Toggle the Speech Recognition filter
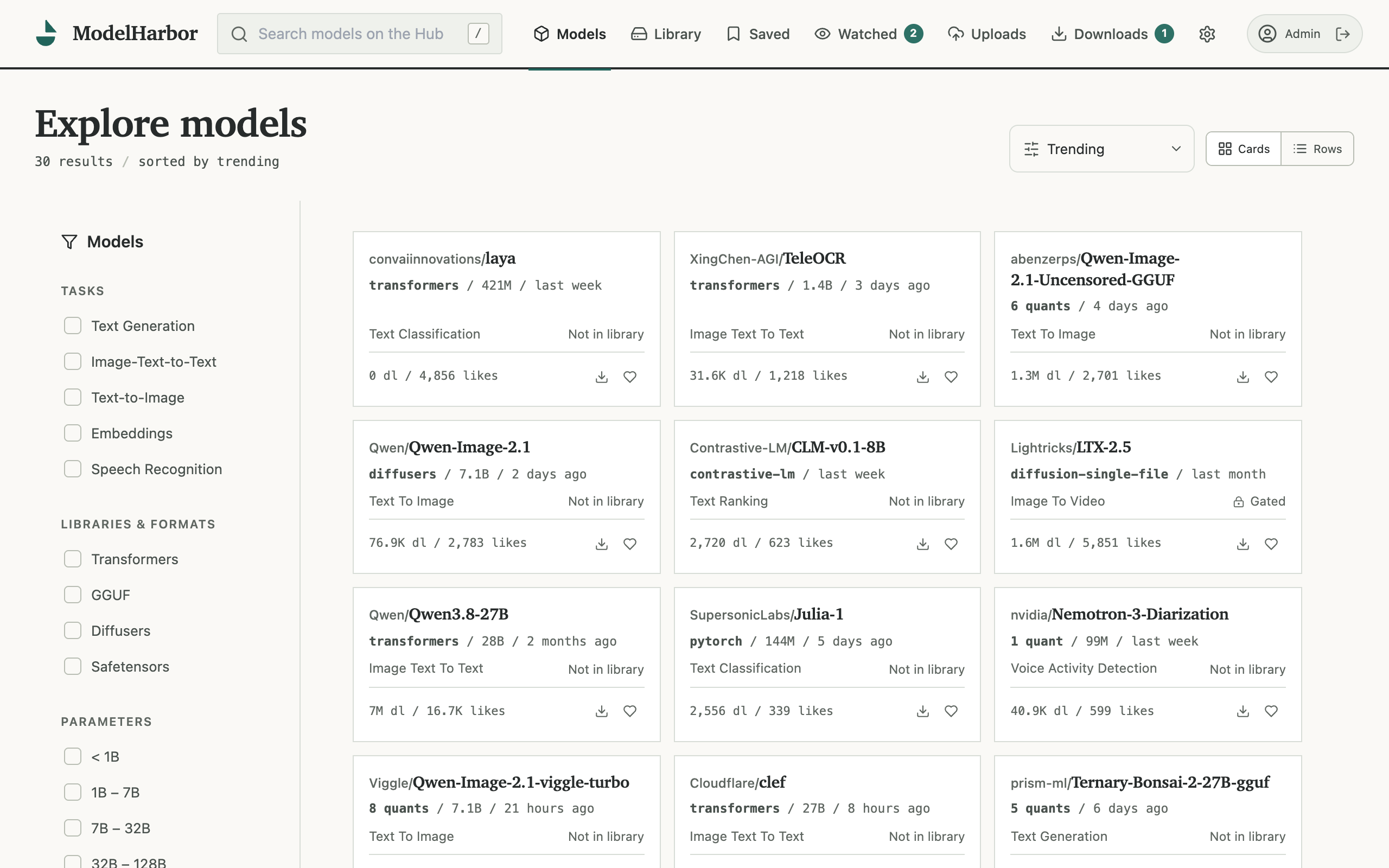 point(72,468)
